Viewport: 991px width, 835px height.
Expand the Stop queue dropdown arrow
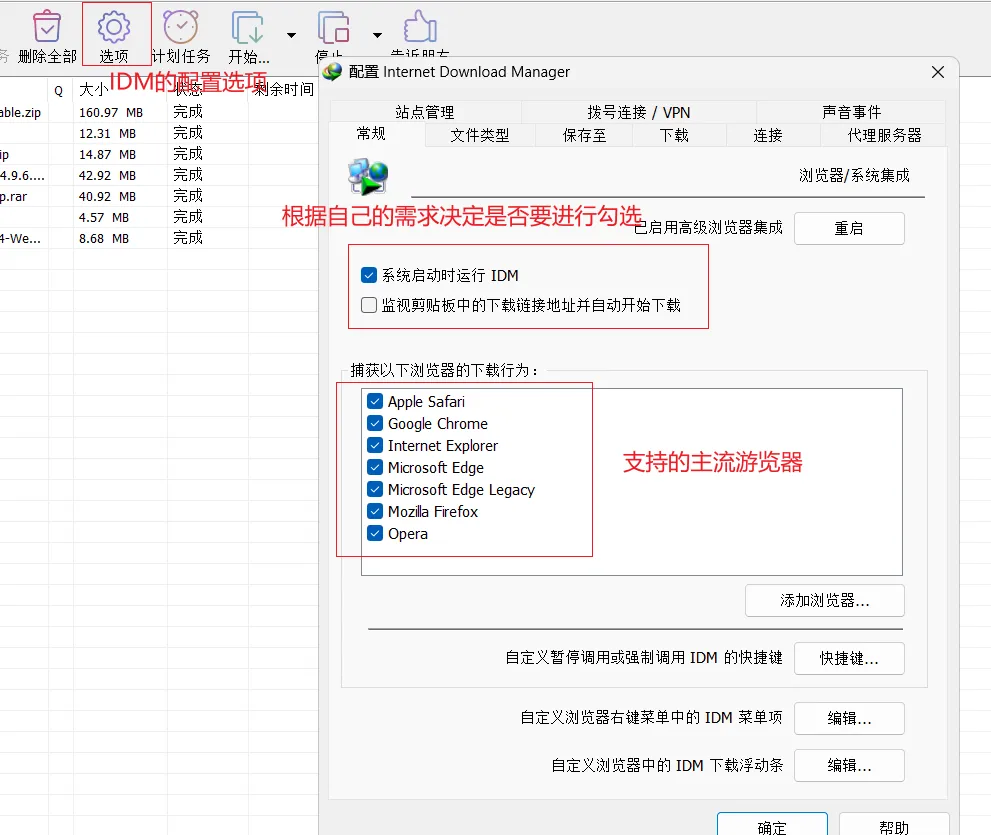coord(377,35)
